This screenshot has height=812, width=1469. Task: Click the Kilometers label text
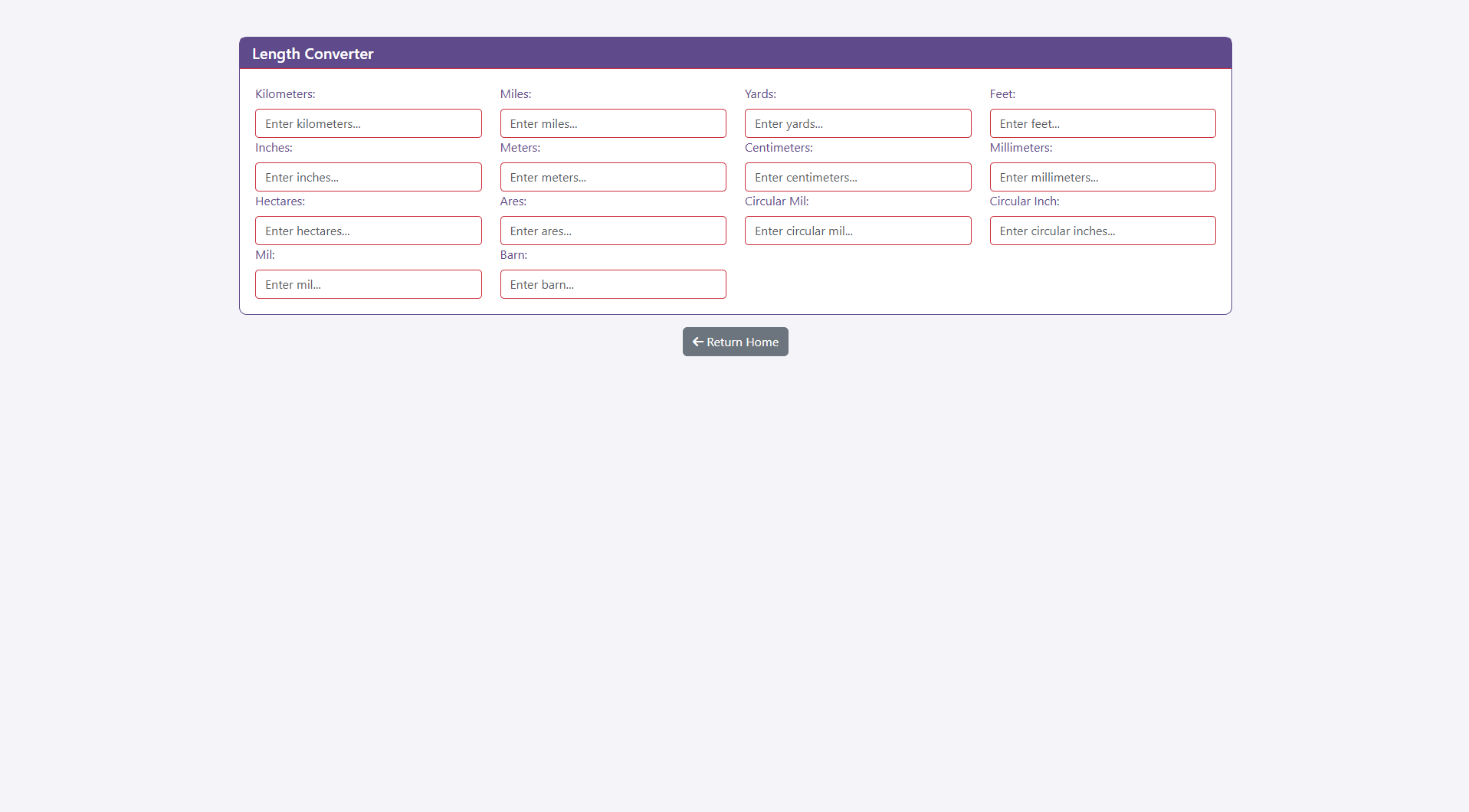[285, 94]
